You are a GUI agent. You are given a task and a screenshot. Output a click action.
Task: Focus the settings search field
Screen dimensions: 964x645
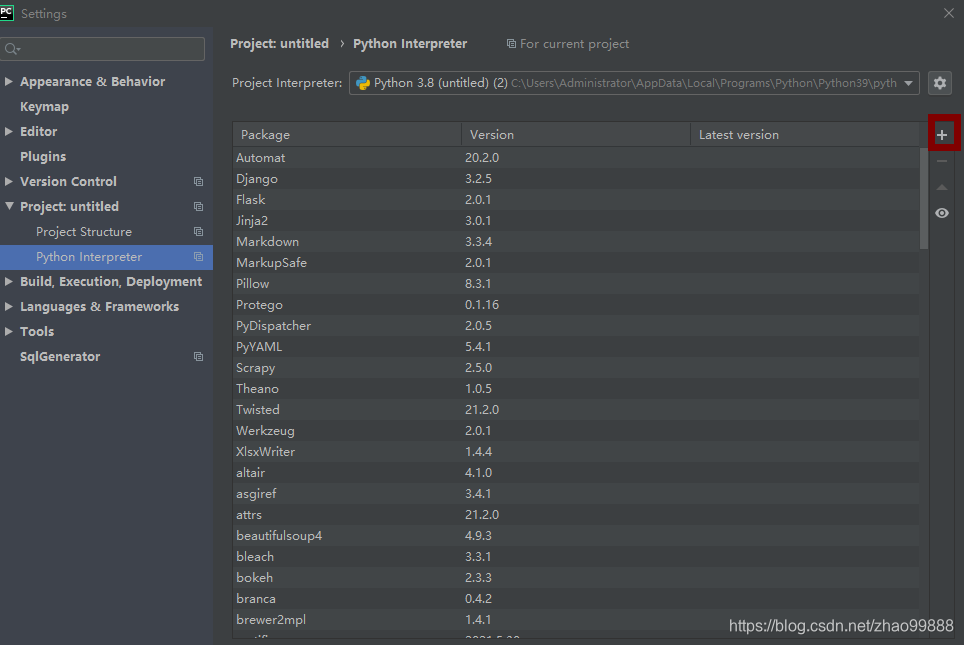[102, 49]
